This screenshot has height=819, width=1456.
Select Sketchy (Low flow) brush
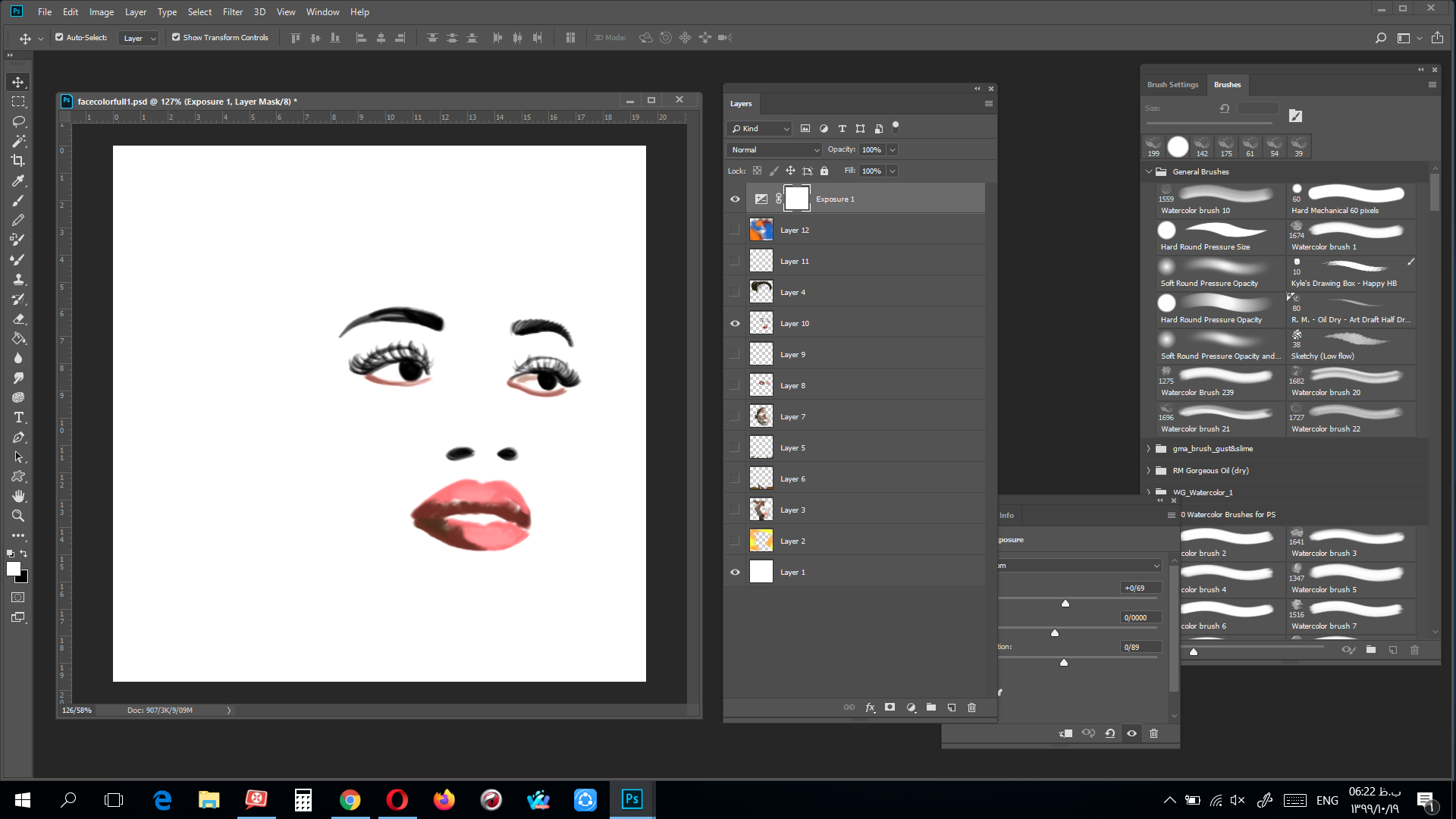coord(1350,346)
